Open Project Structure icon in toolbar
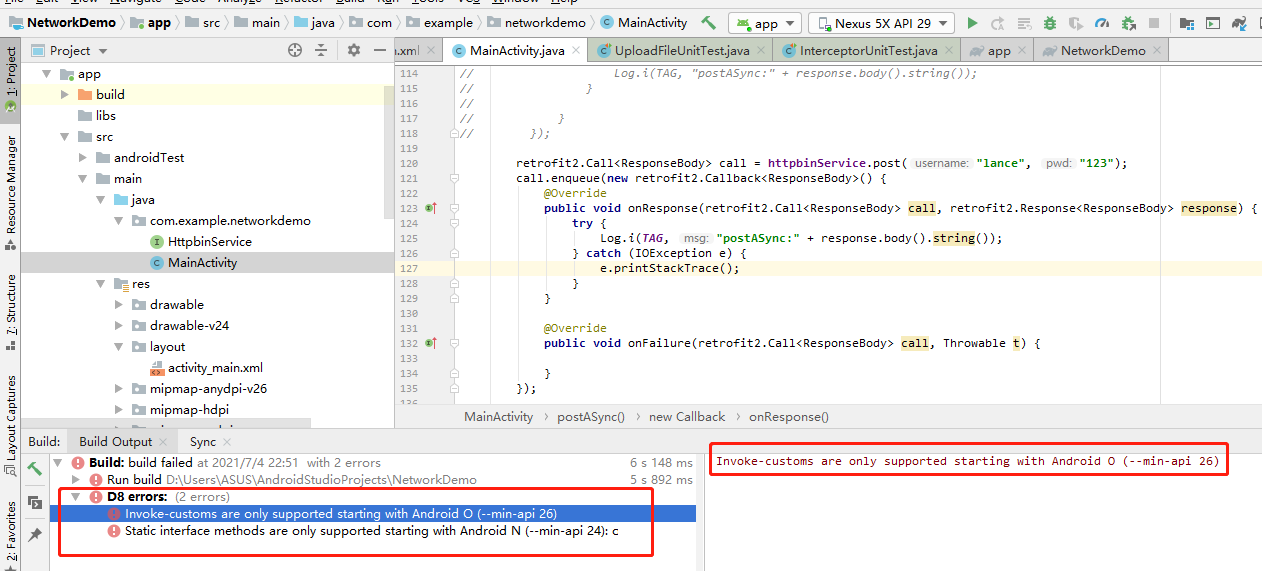Image resolution: width=1262 pixels, height=571 pixels. 1187,22
